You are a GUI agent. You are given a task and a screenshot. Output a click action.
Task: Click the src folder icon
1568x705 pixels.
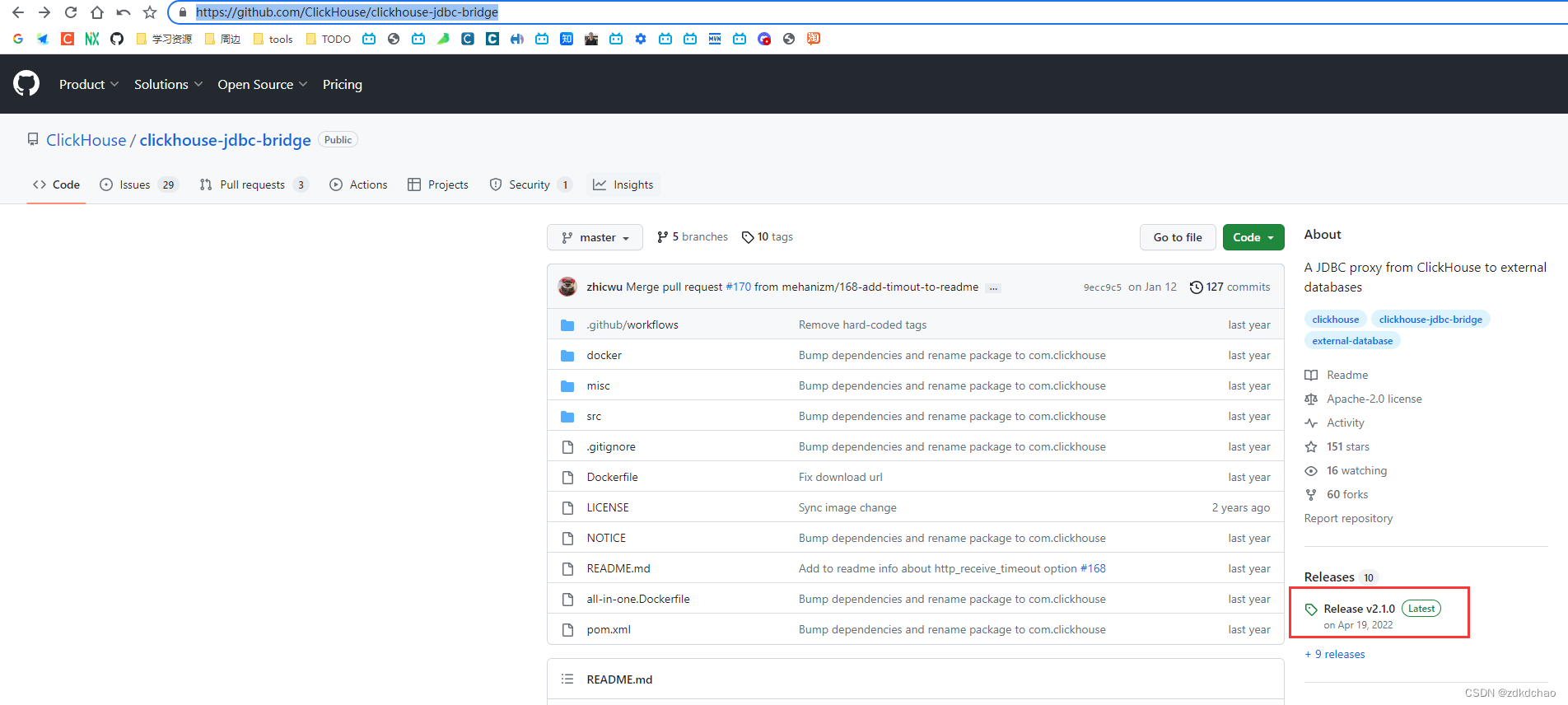pos(567,416)
